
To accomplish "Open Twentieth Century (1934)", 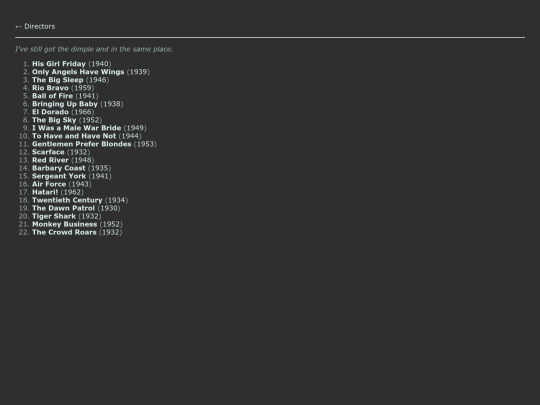I will 67,200.
